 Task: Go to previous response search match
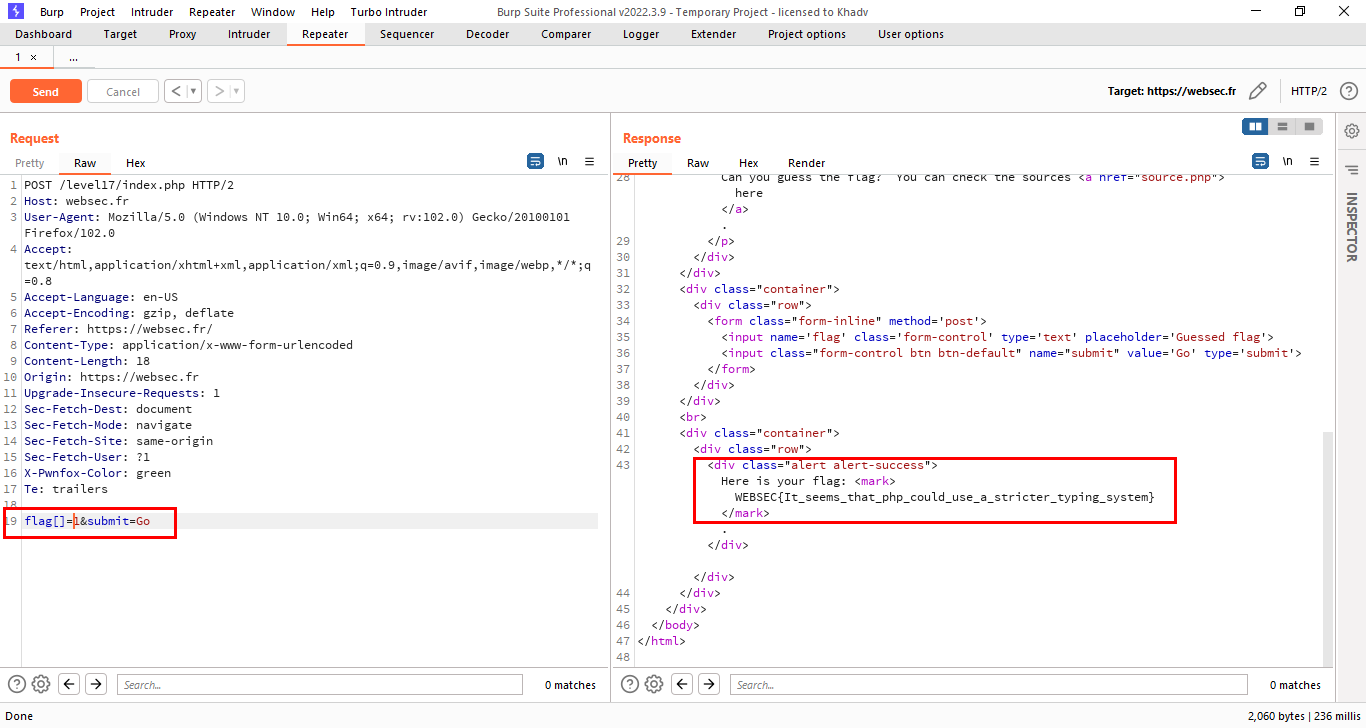(x=682, y=684)
